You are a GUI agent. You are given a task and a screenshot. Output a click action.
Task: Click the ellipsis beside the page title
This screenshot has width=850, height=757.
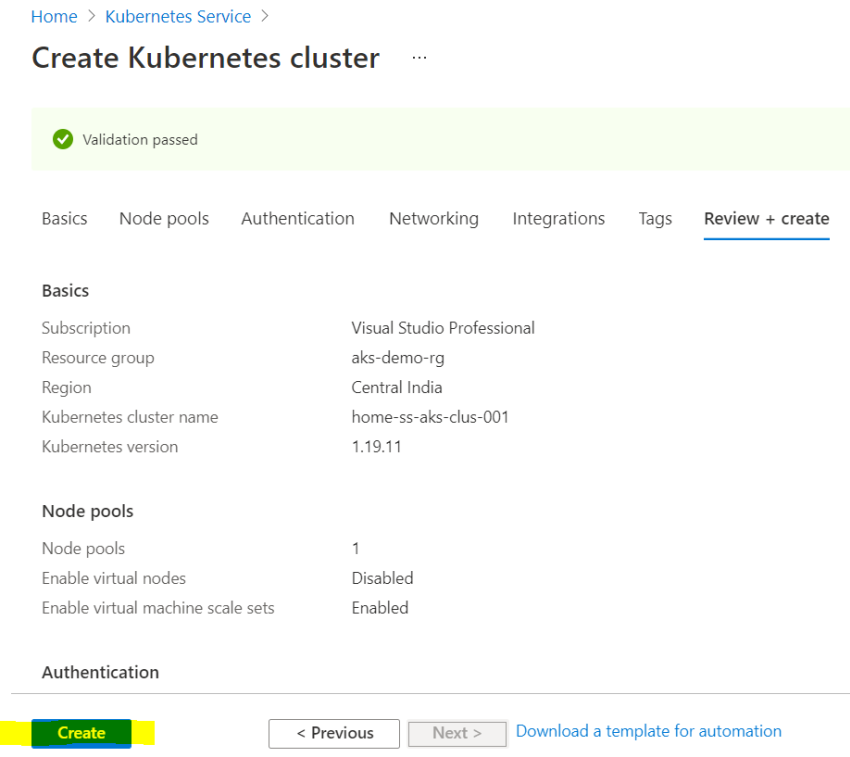click(x=419, y=57)
